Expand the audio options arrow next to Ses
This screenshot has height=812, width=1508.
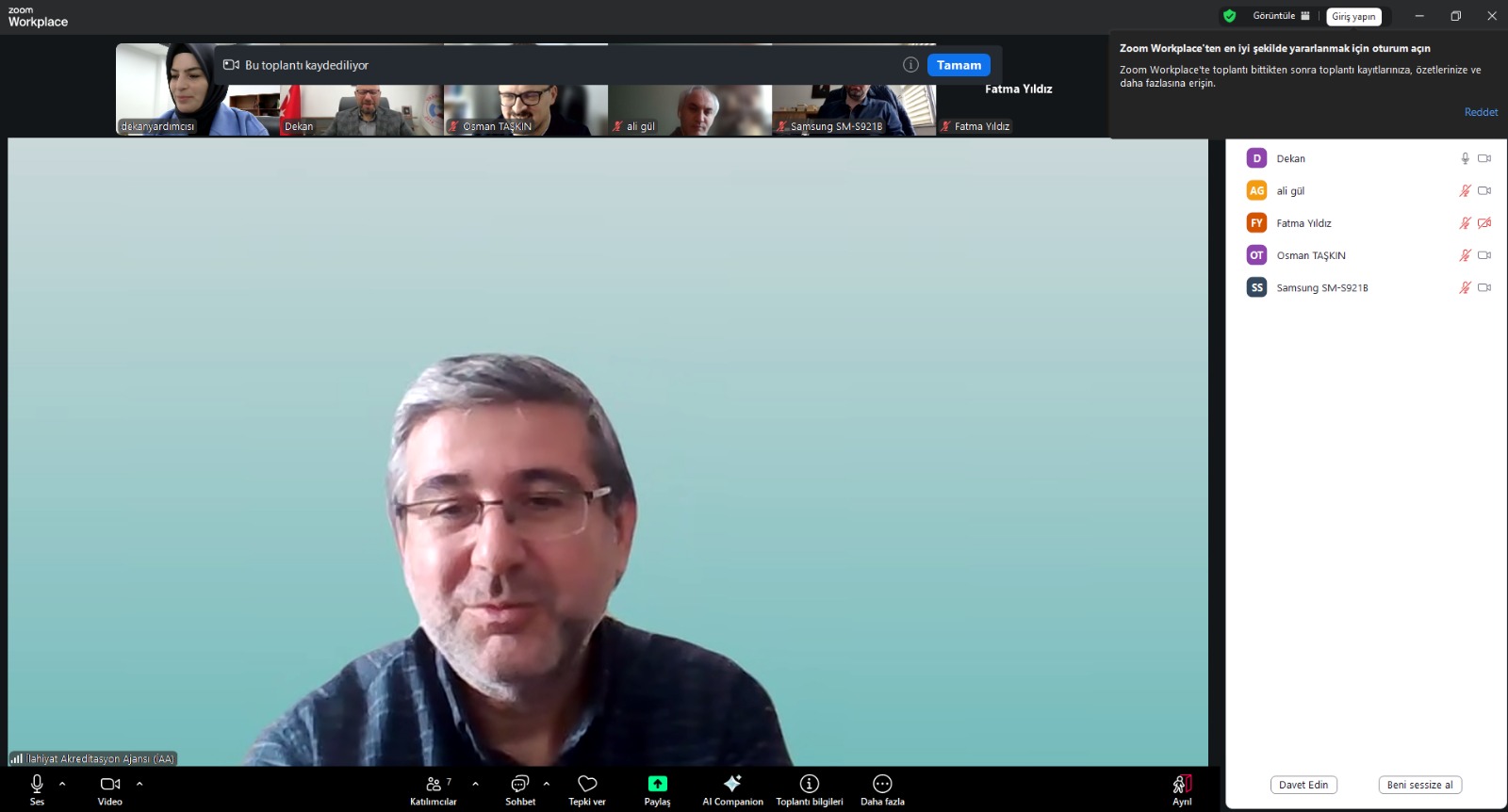[x=62, y=784]
